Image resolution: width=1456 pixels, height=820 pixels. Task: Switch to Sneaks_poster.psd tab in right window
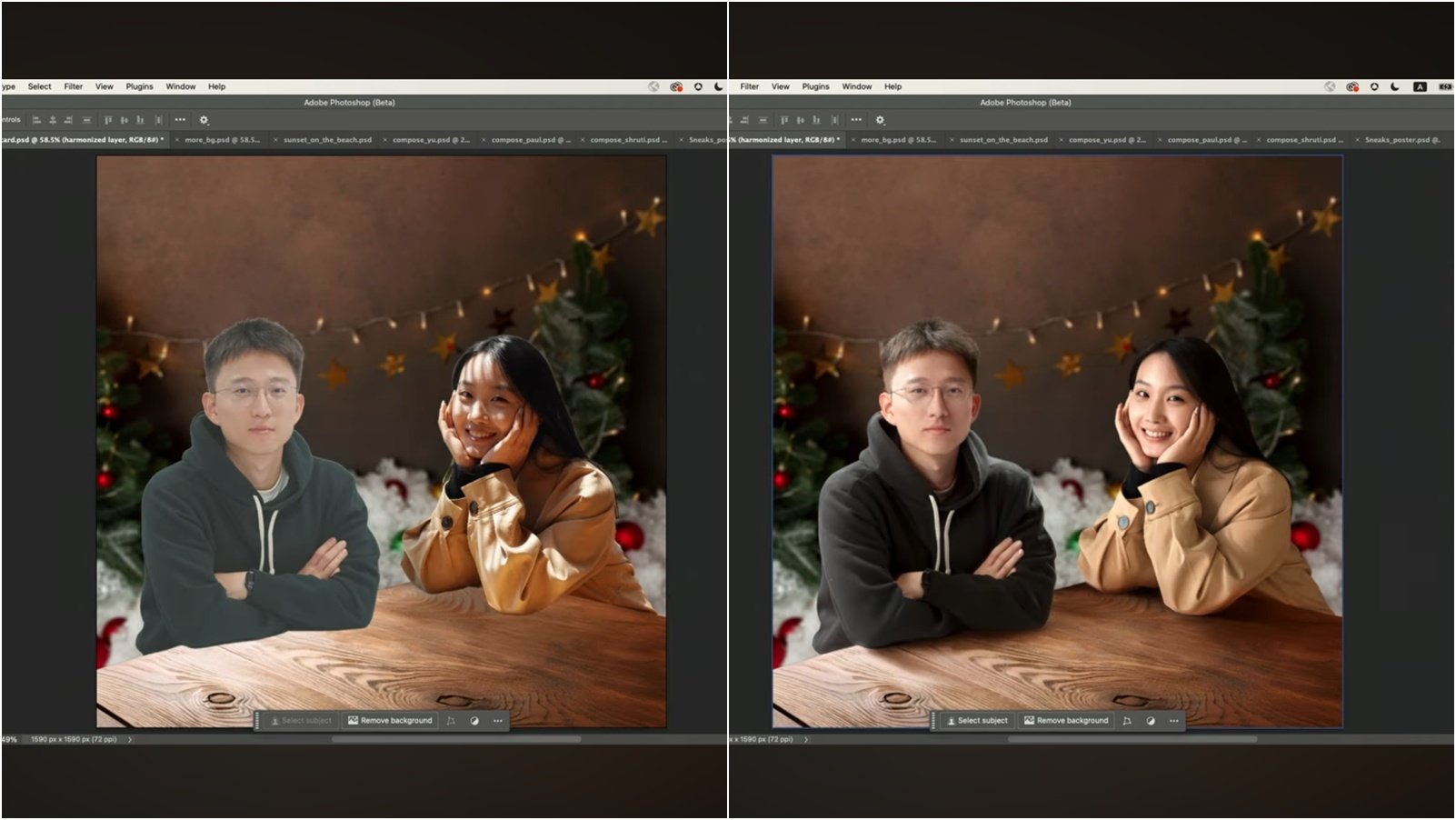1402,140
